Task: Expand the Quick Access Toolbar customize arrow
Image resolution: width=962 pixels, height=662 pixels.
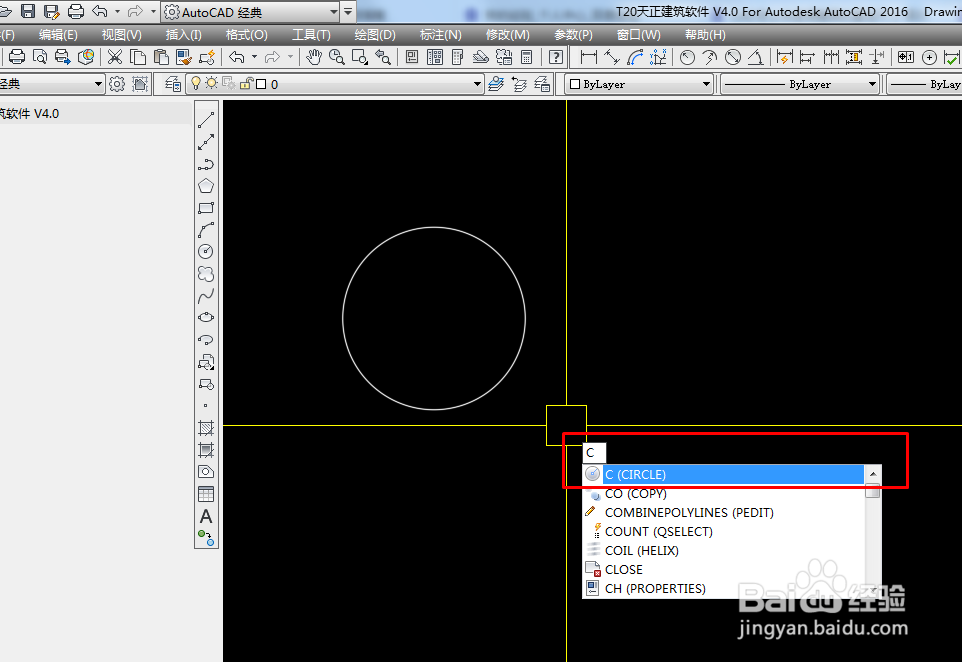Action: click(348, 12)
